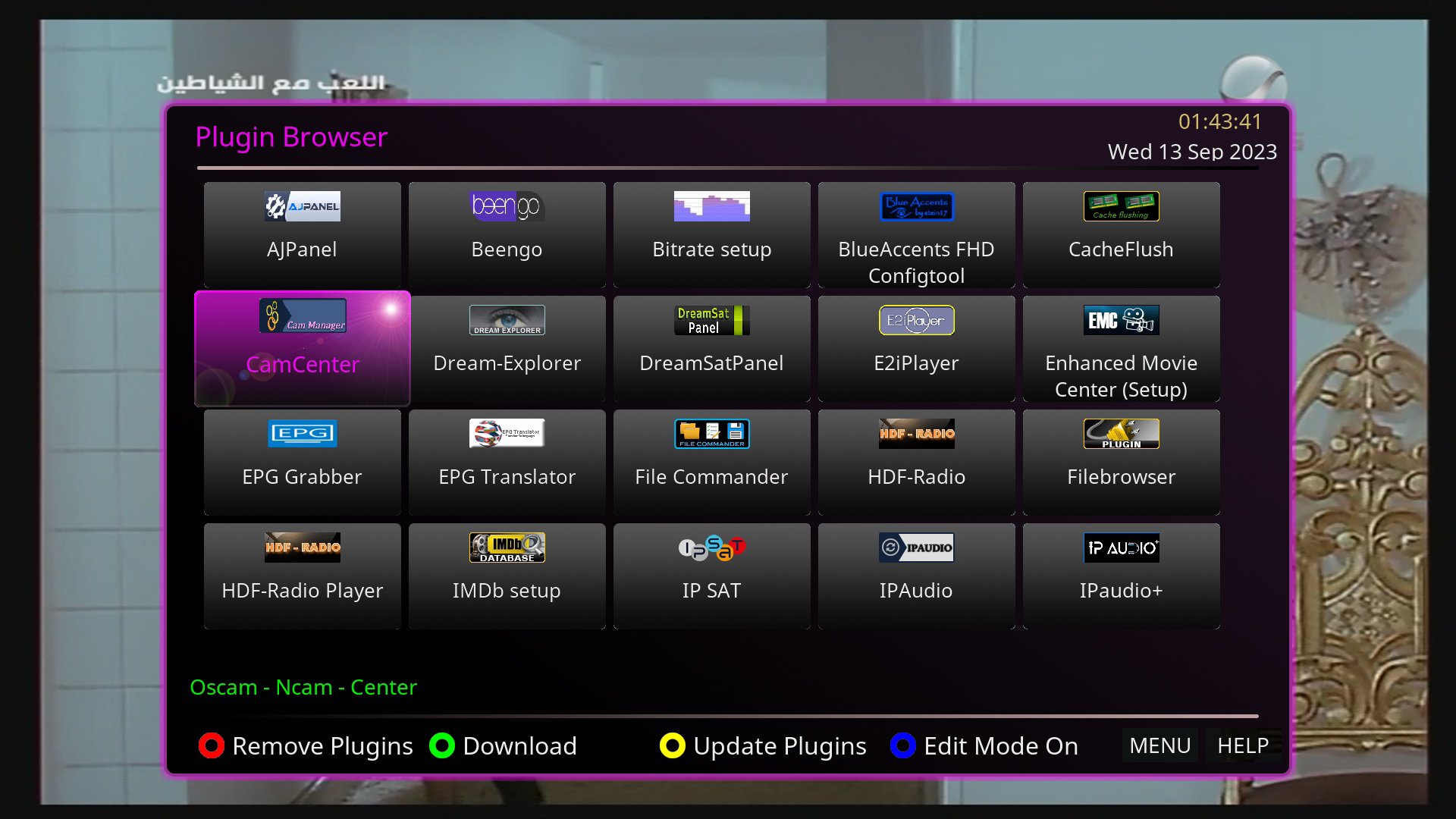The height and width of the screenshot is (819, 1456).
Task: Open Bitrate setup
Action: point(711,235)
